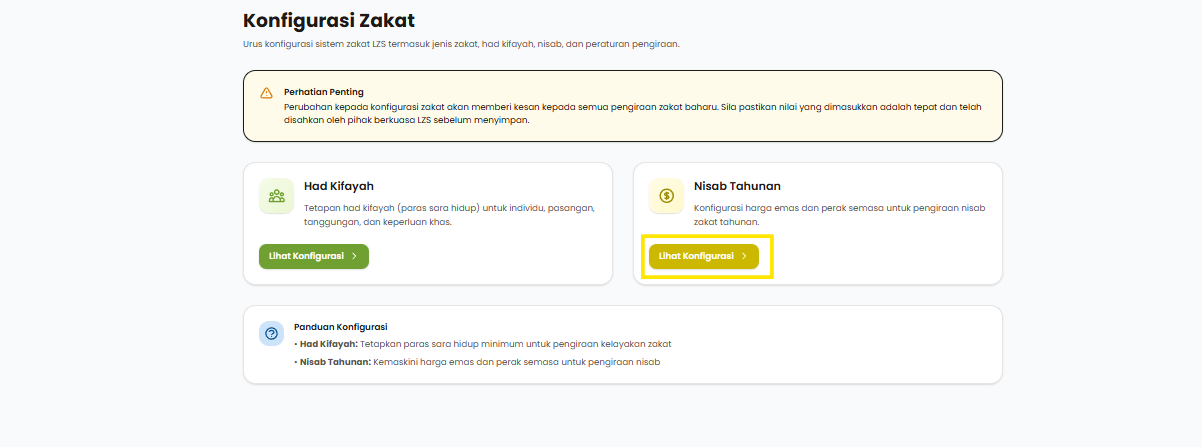Click the warning triangle icon

click(x=266, y=93)
